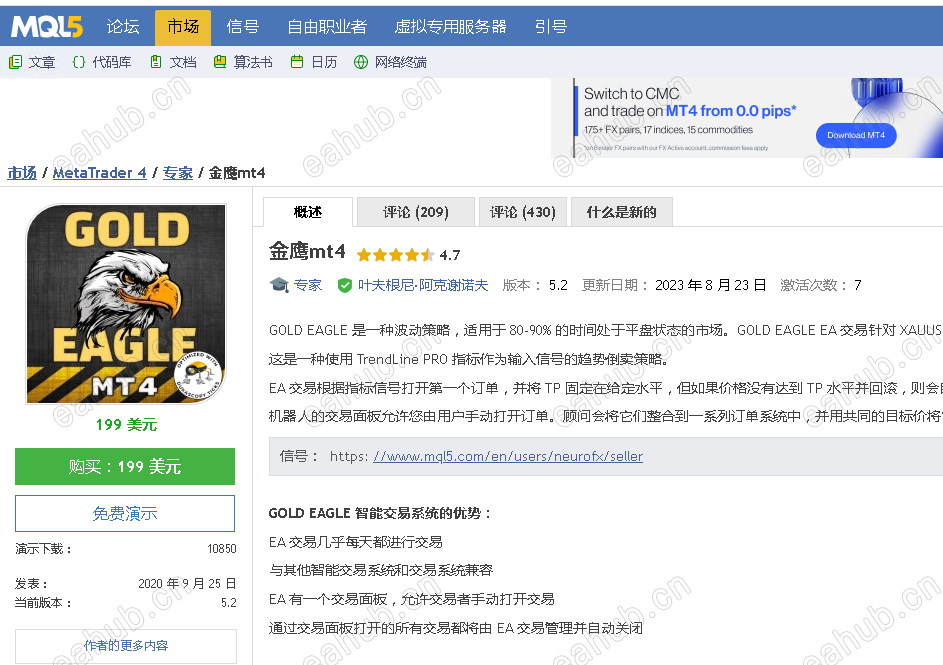Image resolution: width=943 pixels, height=665 pixels.
Task: Switch to the 什么是新的 tab
Action: point(621,212)
